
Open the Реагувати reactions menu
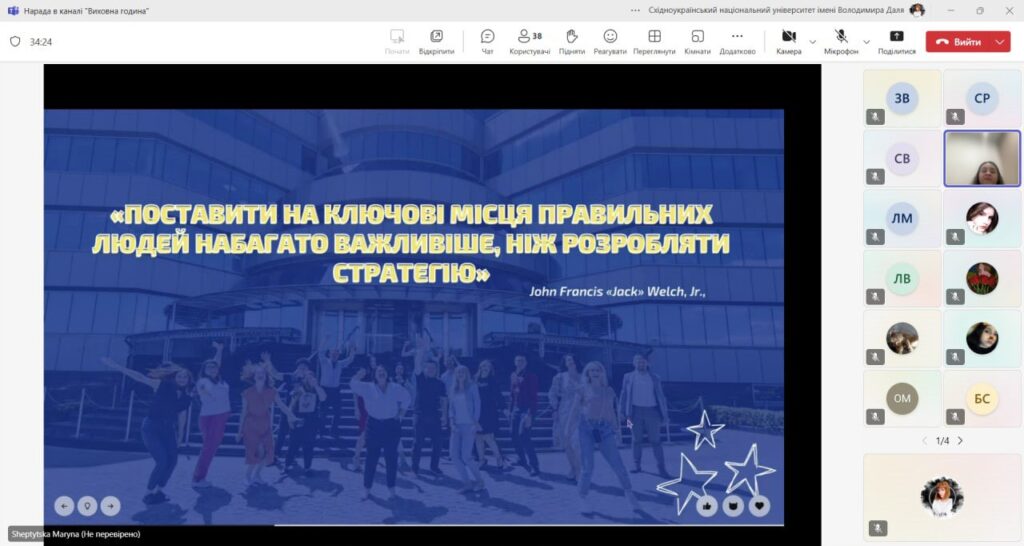609,42
